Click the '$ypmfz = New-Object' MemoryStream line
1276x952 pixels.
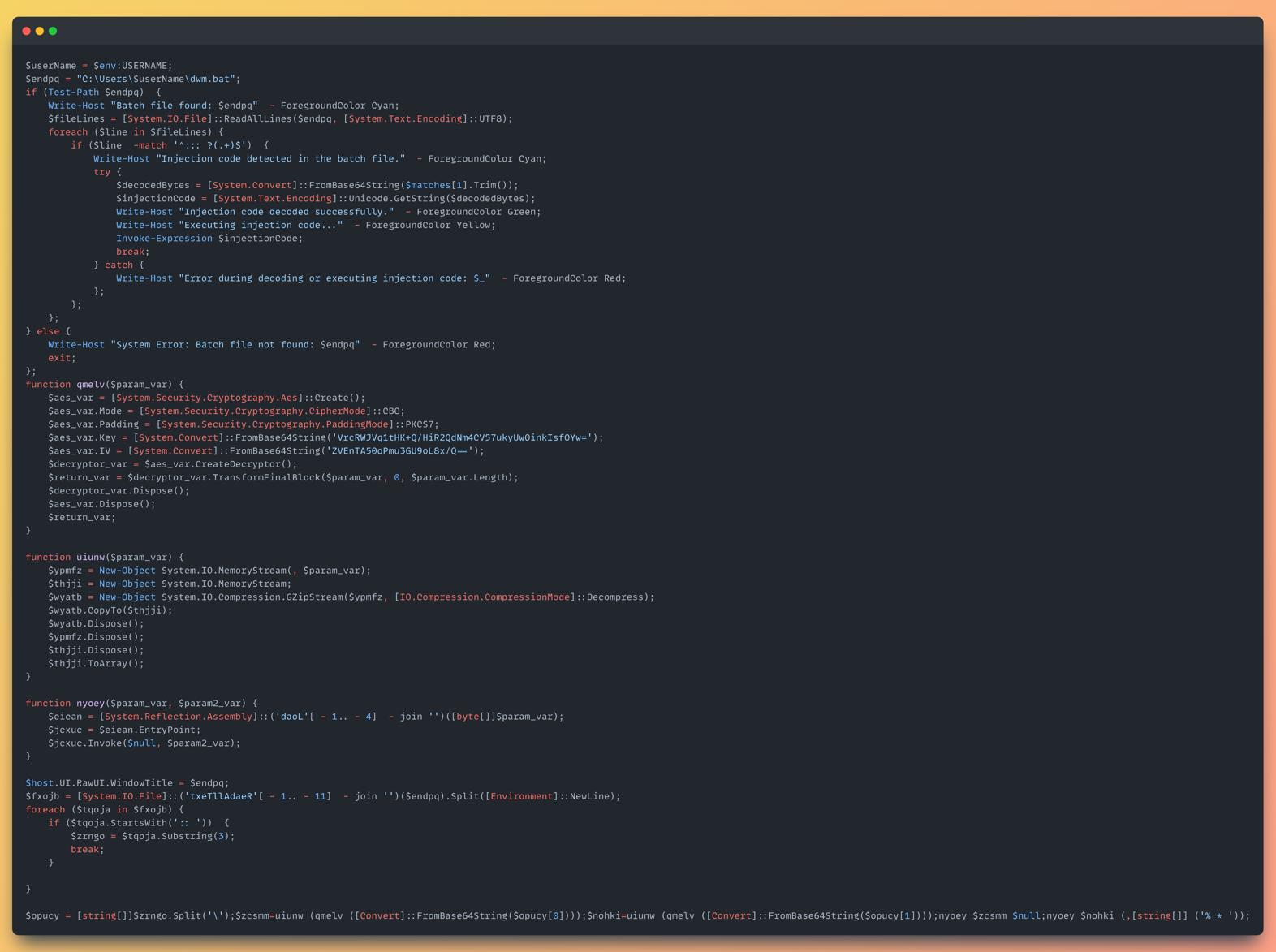209,571
